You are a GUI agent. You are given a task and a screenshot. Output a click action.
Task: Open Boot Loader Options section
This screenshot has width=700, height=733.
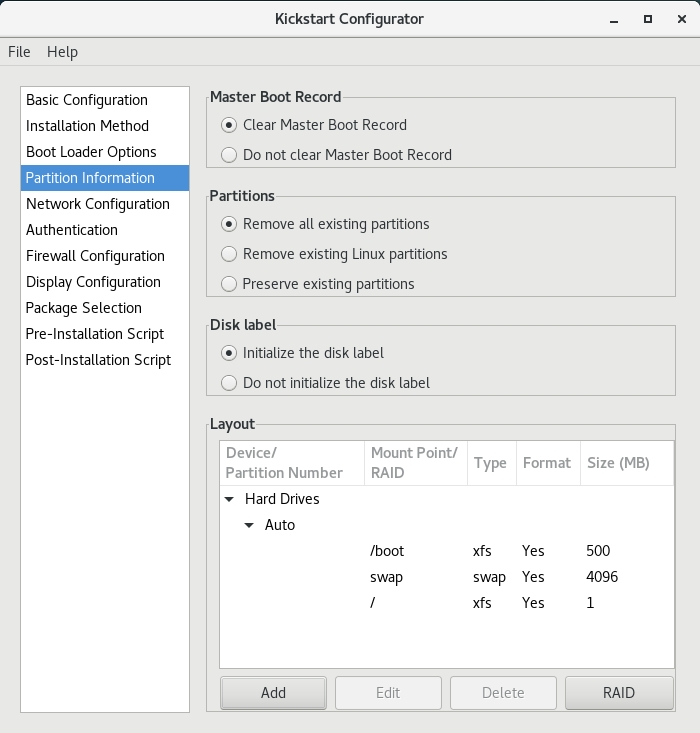coord(91,152)
